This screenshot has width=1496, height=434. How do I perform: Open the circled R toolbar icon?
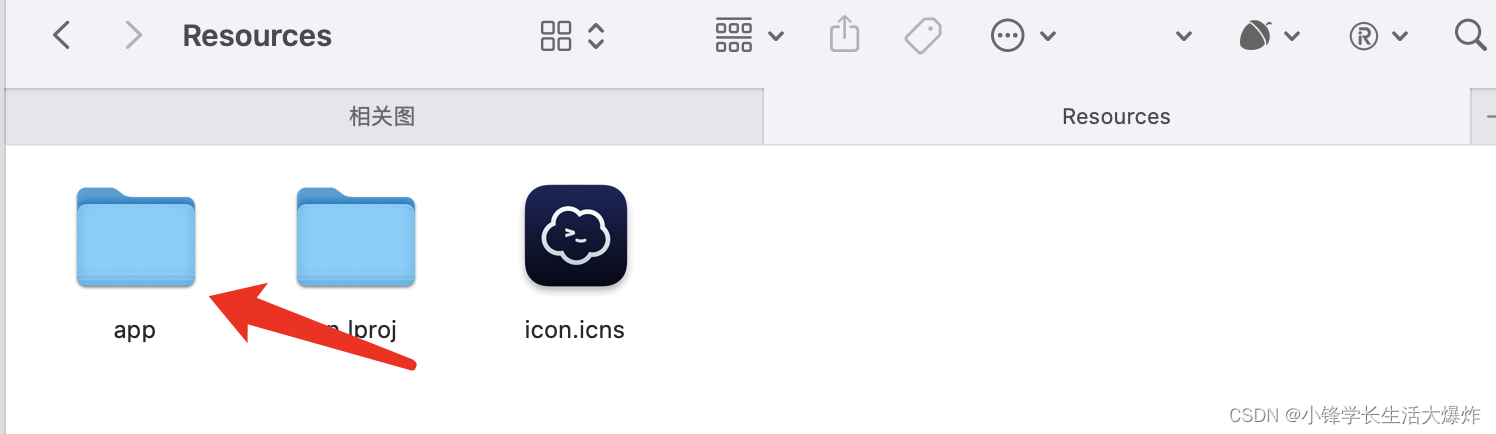[1364, 37]
